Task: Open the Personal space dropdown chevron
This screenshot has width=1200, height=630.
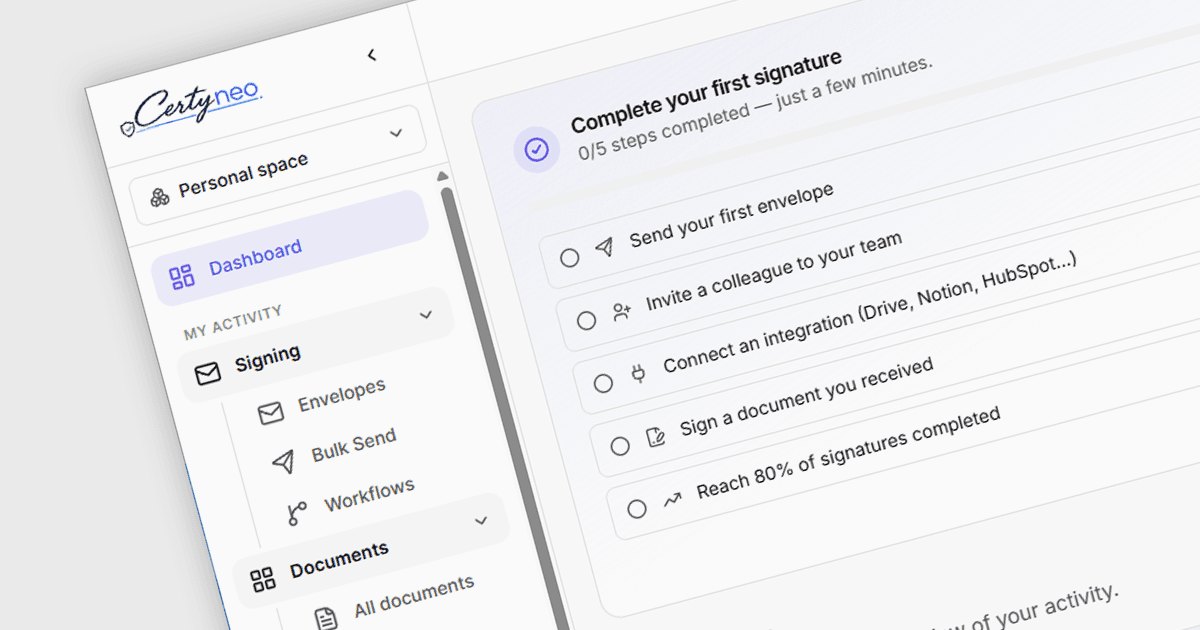Action: click(396, 133)
